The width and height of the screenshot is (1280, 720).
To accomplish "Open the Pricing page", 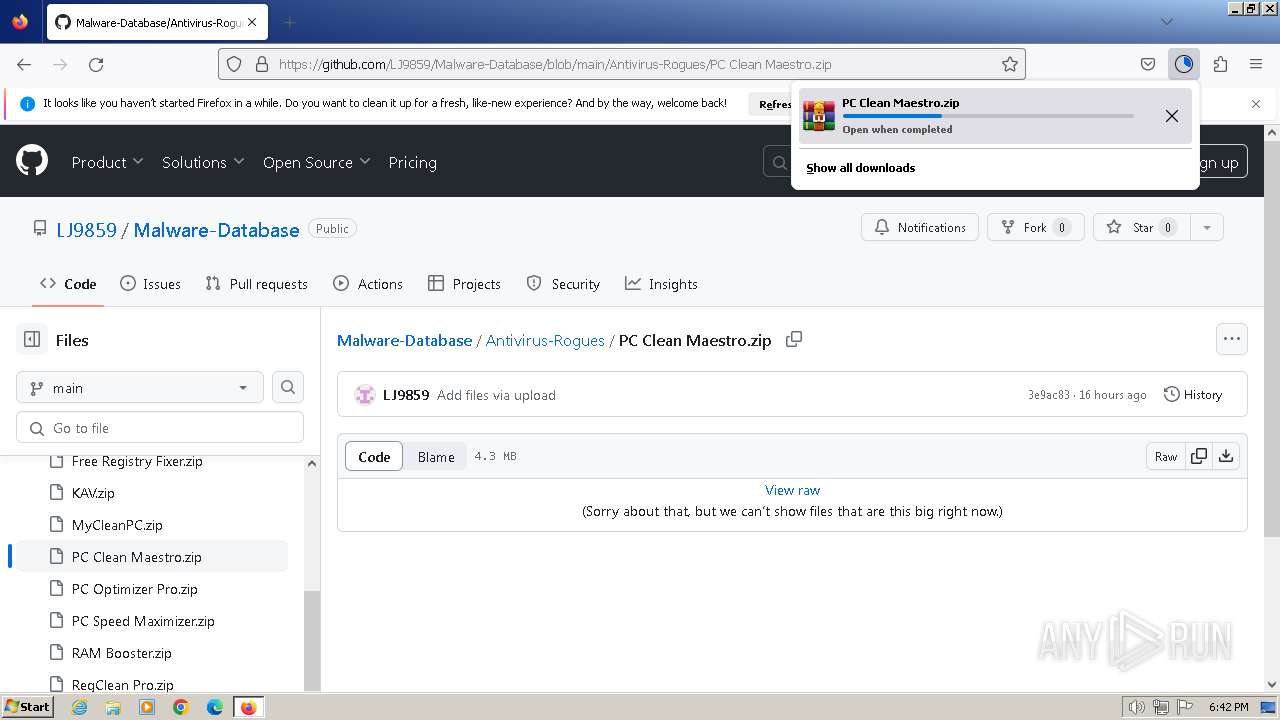I will pos(412,162).
